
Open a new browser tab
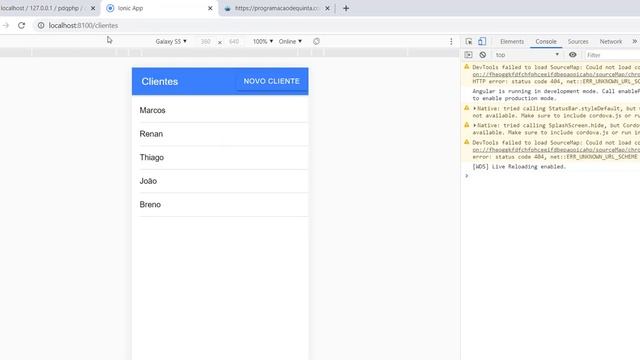[x=346, y=8]
